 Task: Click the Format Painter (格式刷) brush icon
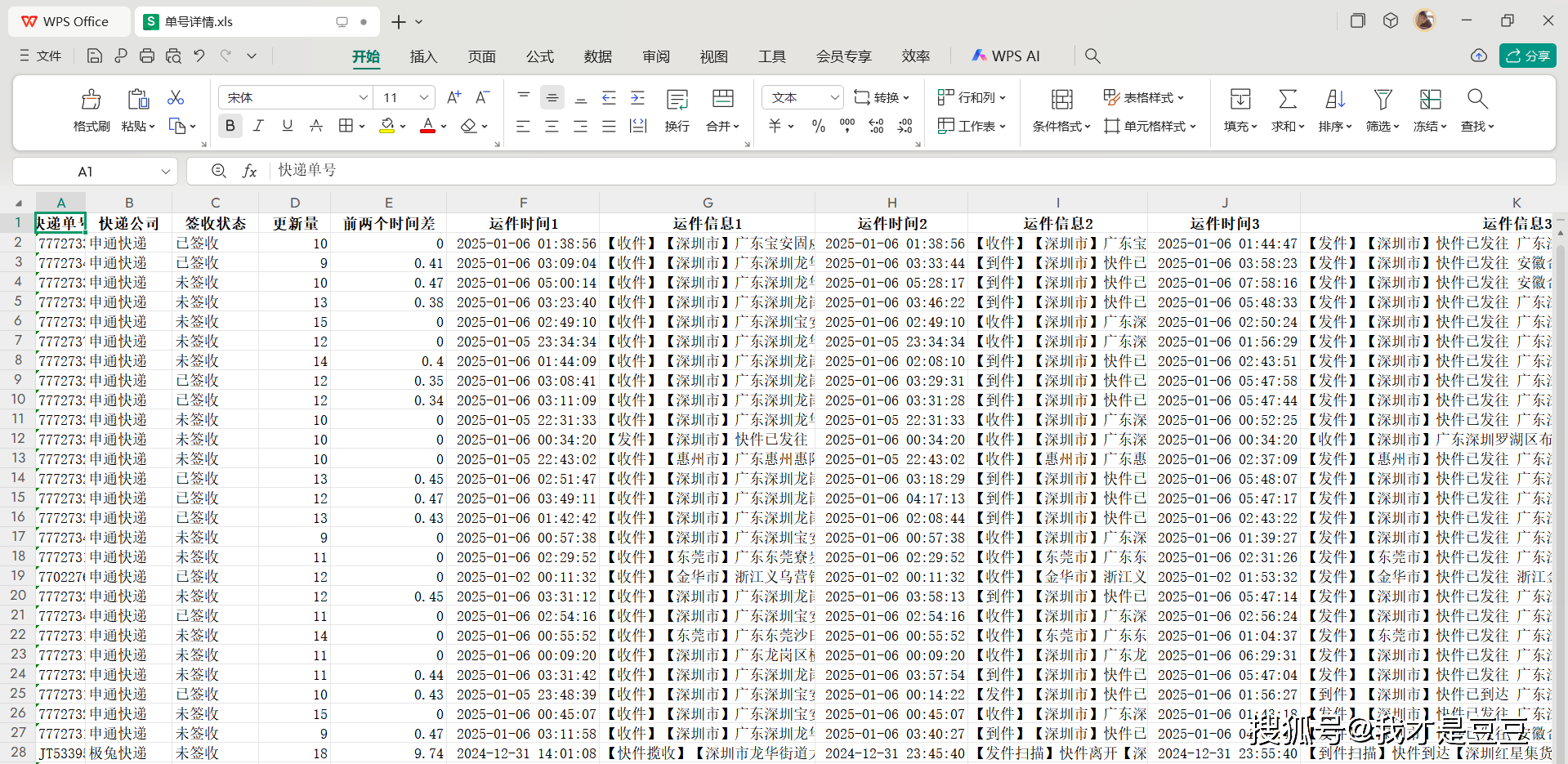pyautogui.click(x=91, y=100)
